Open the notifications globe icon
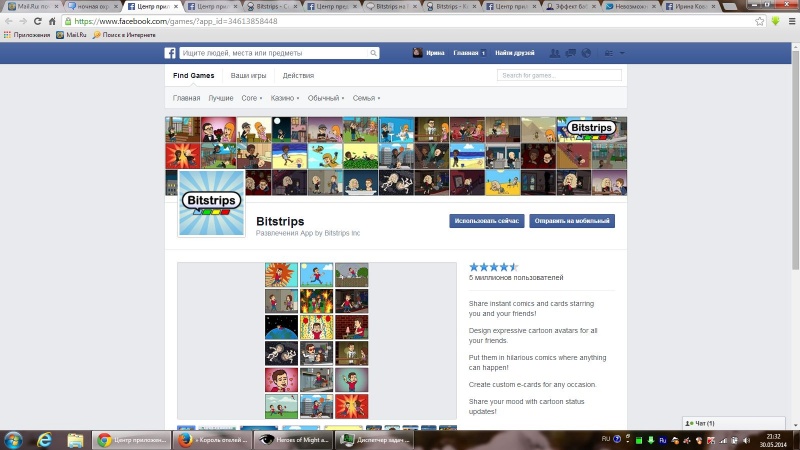 [x=586, y=53]
